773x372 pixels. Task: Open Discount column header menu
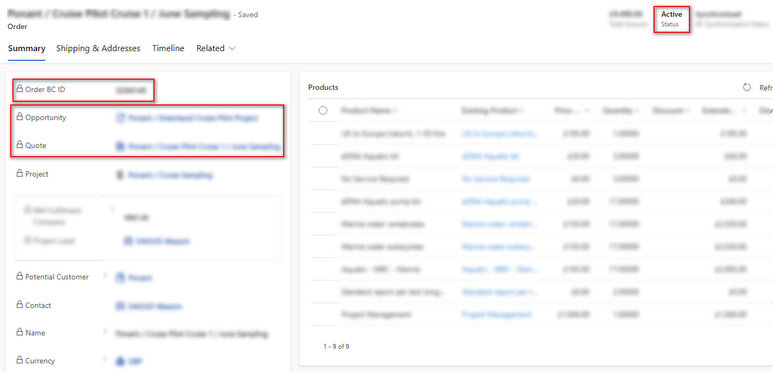point(670,110)
